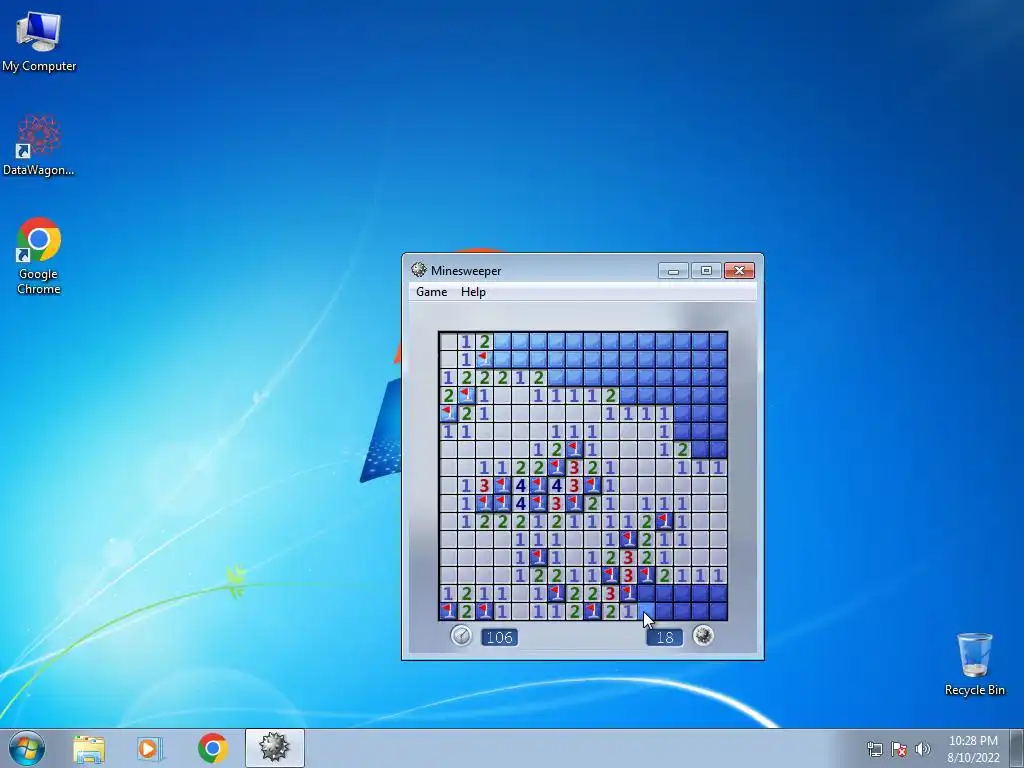Close the Minesweeper window
The height and width of the screenshot is (768, 1024).
[x=739, y=270]
